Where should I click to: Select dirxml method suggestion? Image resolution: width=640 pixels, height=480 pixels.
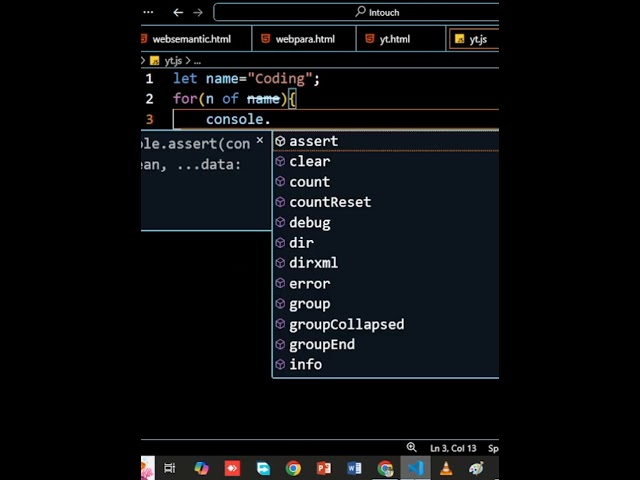[386, 263]
